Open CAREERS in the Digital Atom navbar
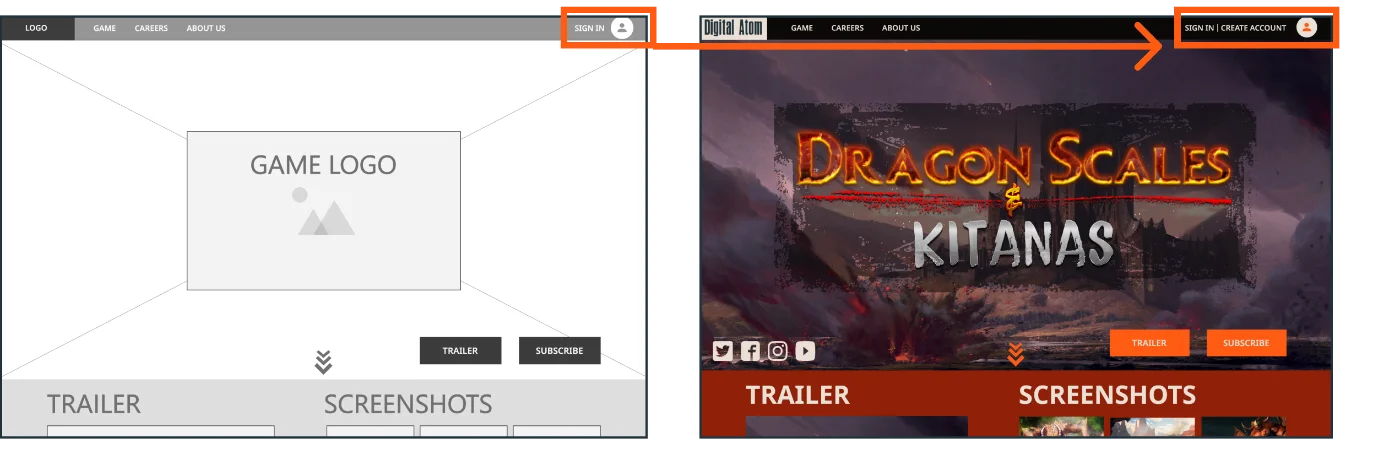1400x454 pixels. pos(847,28)
